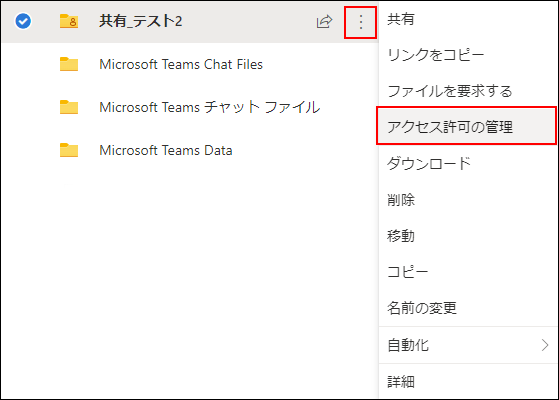This screenshot has height=400, width=559.
Task: Click the Microsoft Teams チャット ファイル folder icon
Action: point(69,107)
